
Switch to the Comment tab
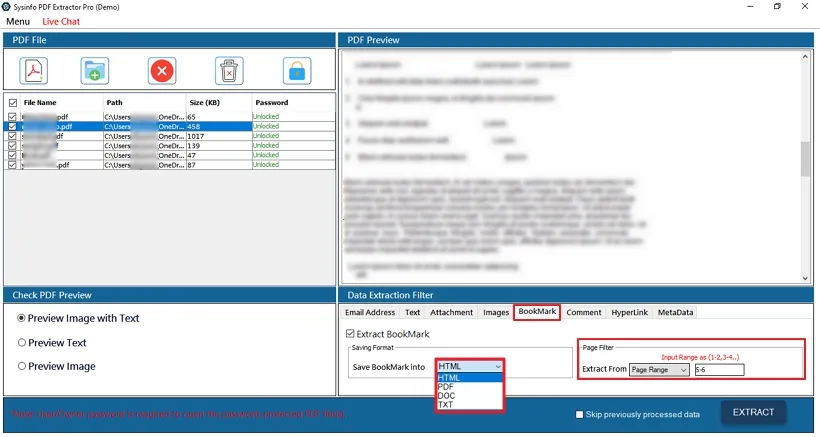[584, 312]
